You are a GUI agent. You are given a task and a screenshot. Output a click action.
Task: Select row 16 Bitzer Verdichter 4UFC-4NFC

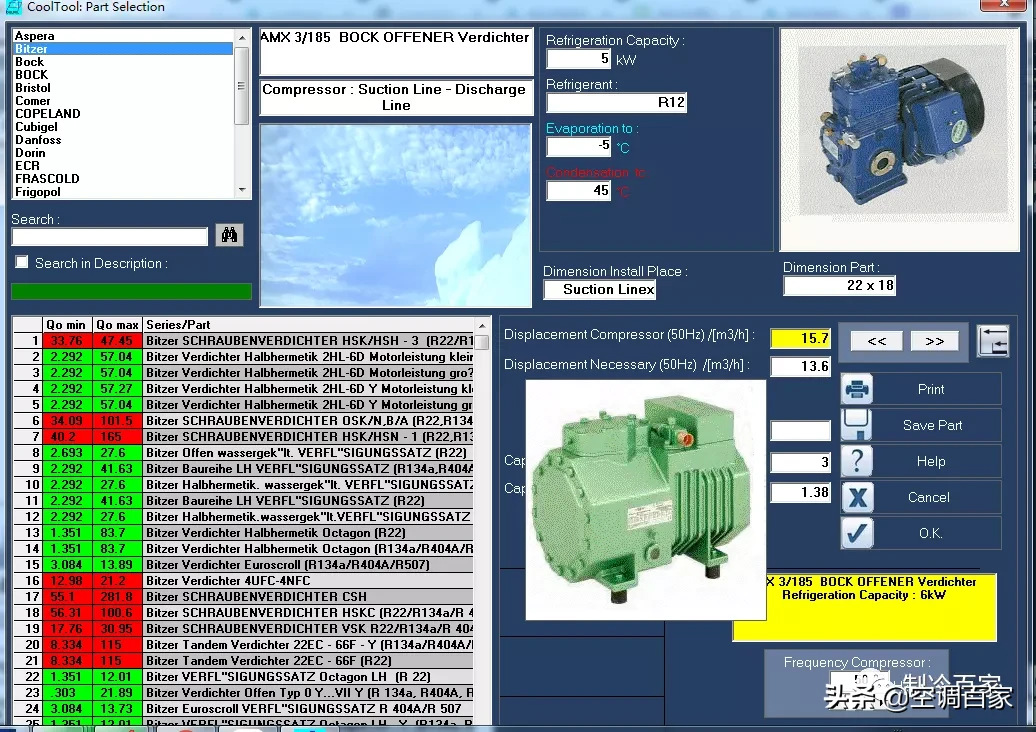[243, 581]
